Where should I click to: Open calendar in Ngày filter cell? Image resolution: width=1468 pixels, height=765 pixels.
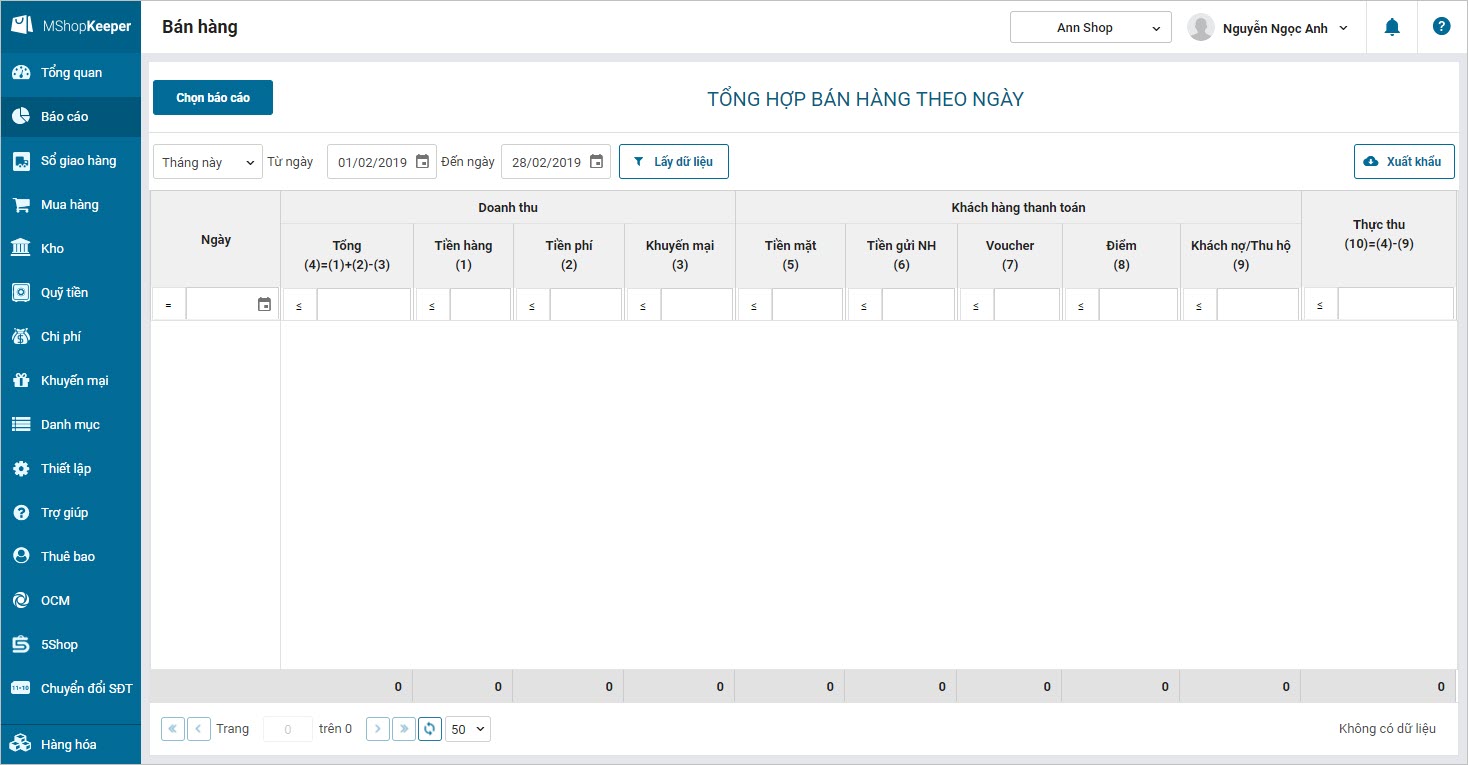point(264,305)
